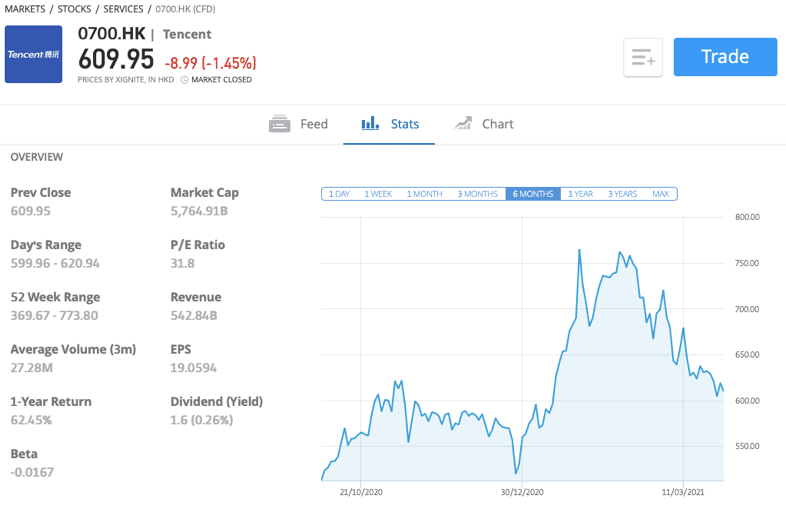Click the 1-Year Return value 62.45%

tap(31, 420)
